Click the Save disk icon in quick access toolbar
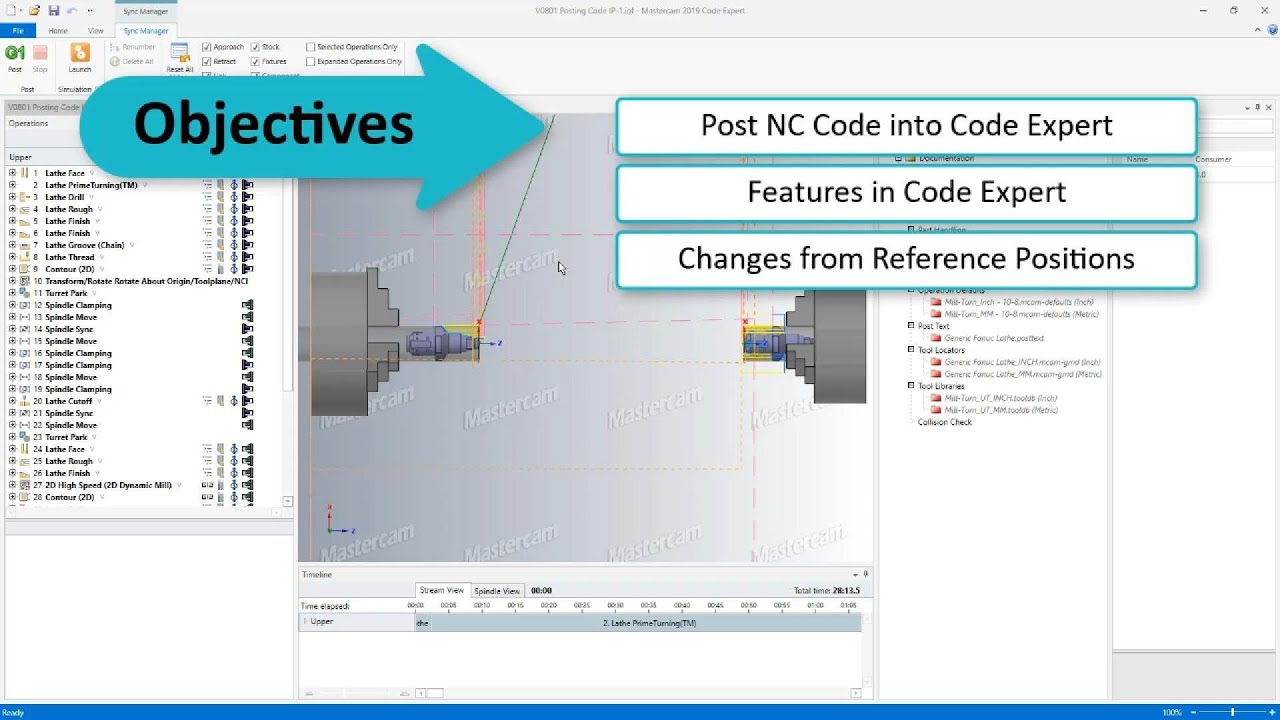This screenshot has width=1280, height=720. [x=54, y=10]
